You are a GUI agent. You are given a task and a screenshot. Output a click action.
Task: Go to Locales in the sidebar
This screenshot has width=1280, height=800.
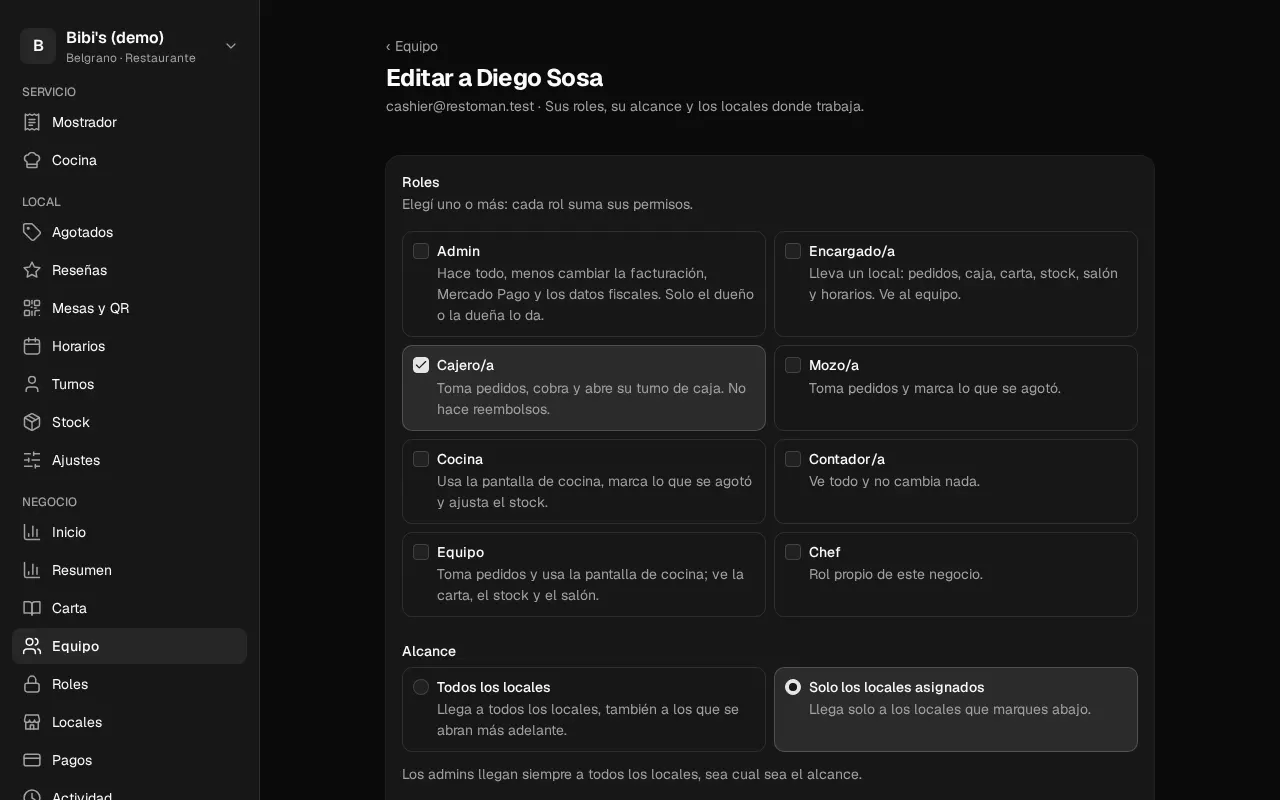(129, 722)
